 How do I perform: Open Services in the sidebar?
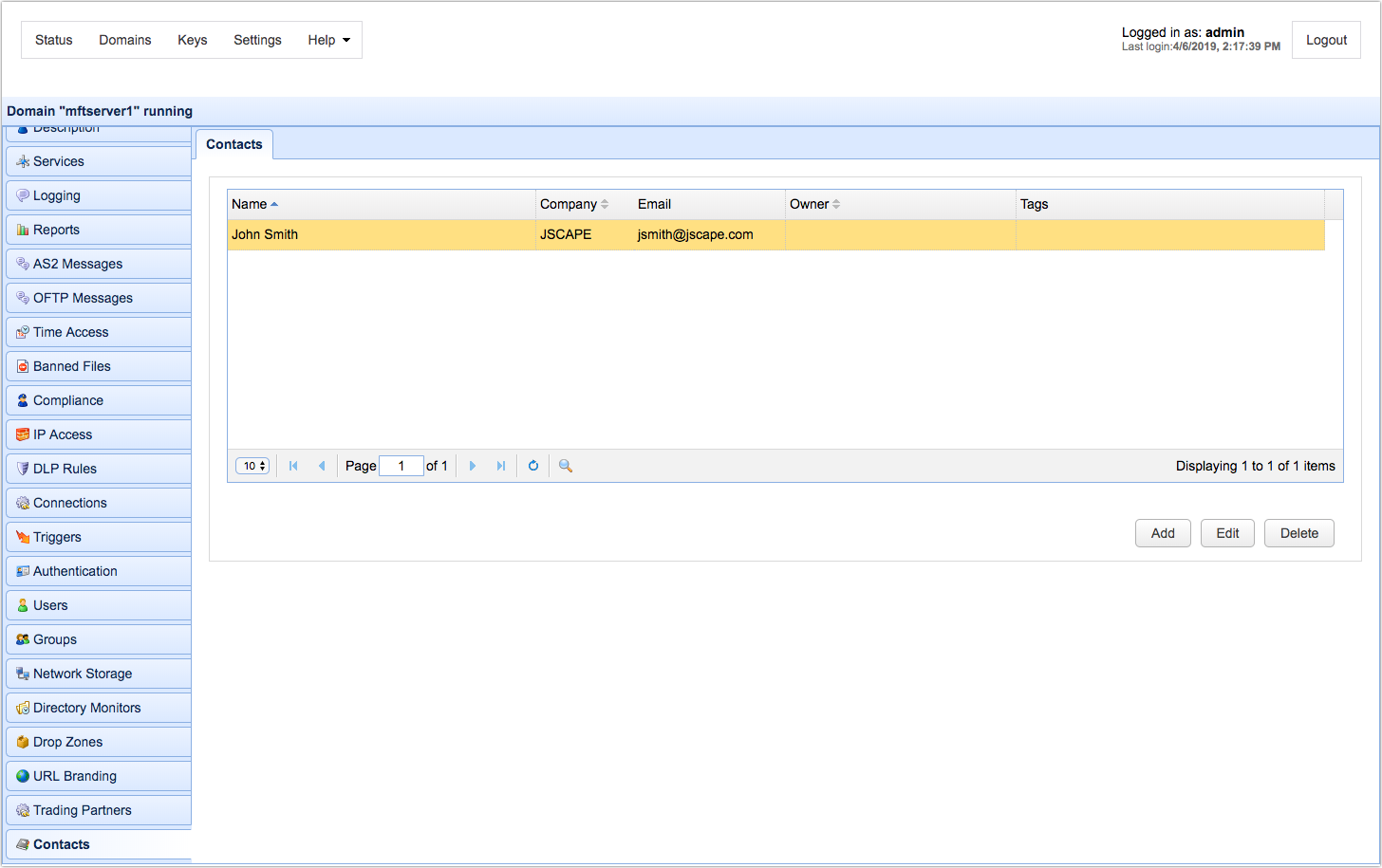pyautogui.click(x=99, y=161)
